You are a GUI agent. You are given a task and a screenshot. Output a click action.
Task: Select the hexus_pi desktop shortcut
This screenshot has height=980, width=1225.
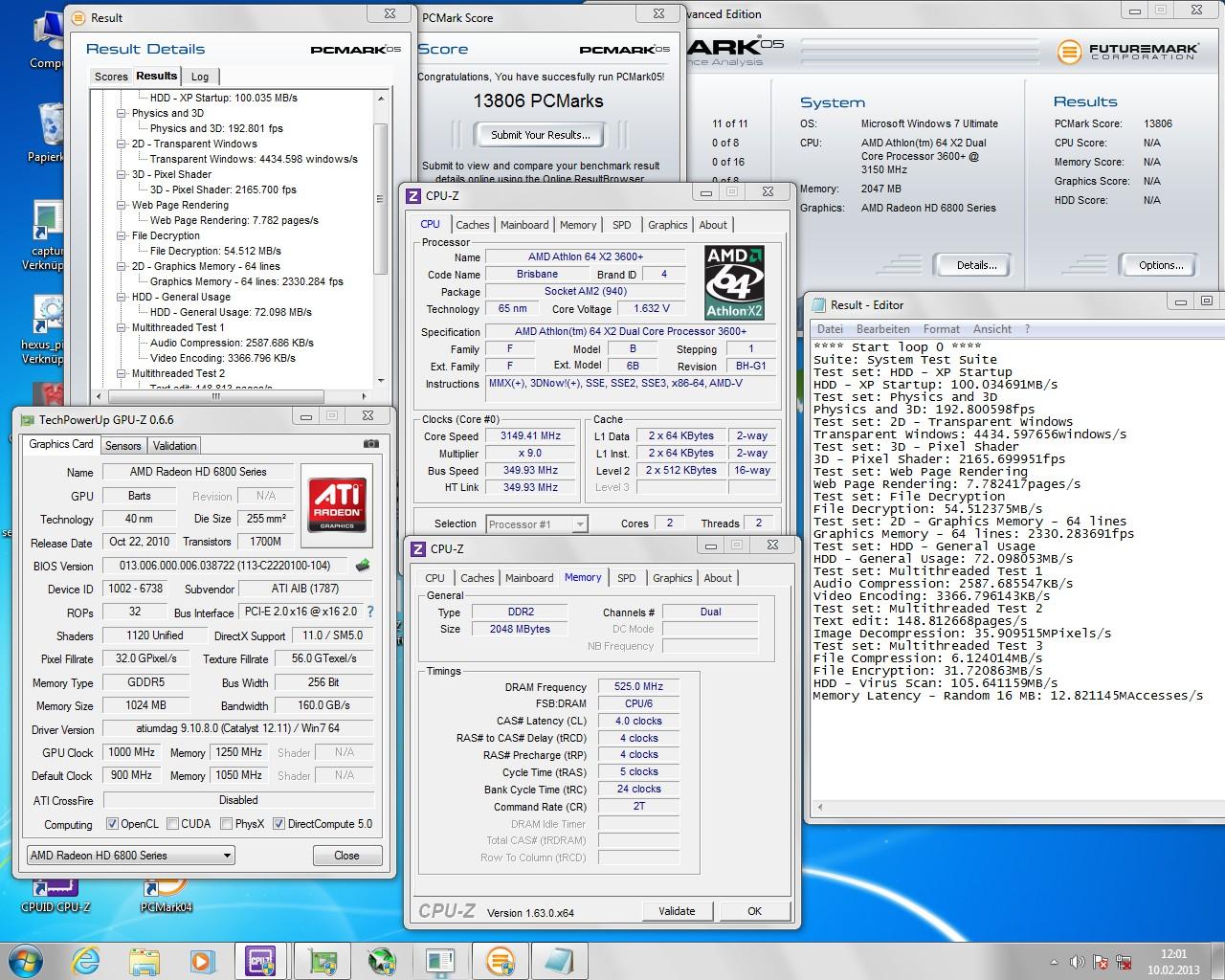click(x=42, y=329)
